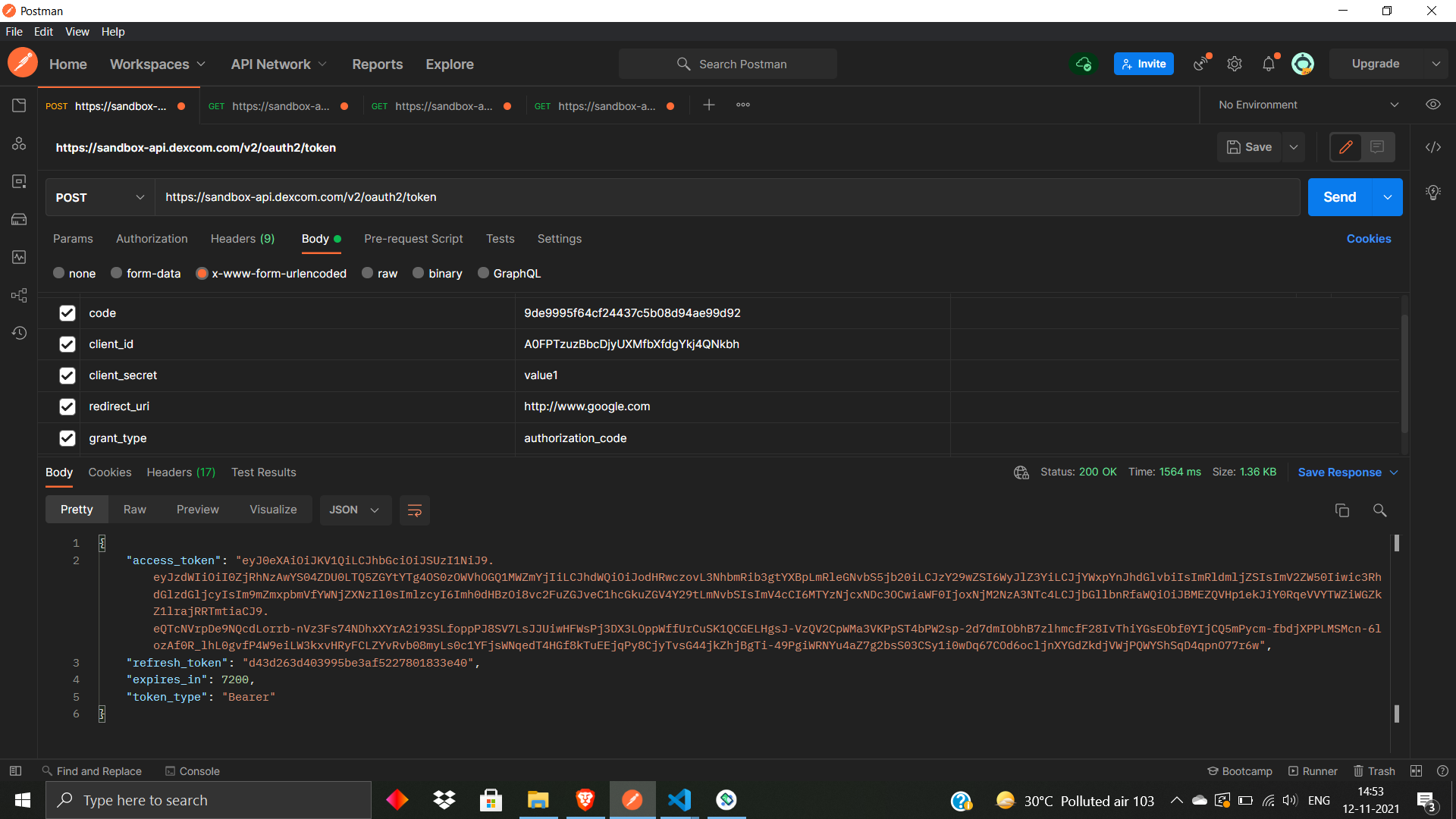Open Cookies link

tap(1369, 239)
